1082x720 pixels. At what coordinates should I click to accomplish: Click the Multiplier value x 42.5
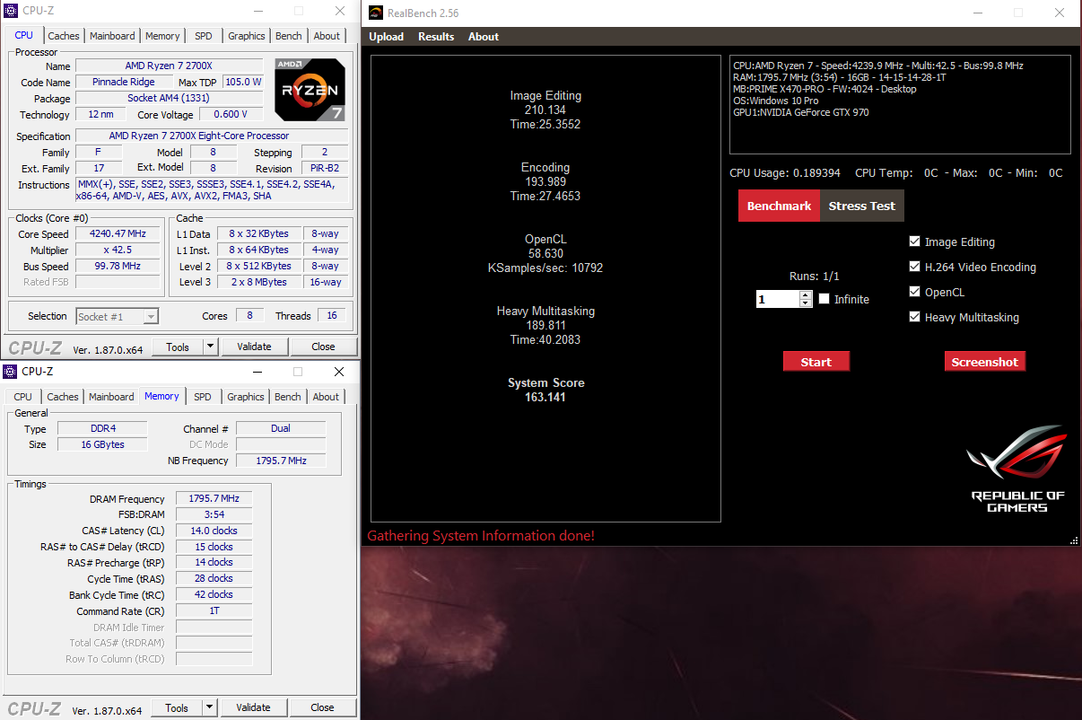[x=117, y=250]
